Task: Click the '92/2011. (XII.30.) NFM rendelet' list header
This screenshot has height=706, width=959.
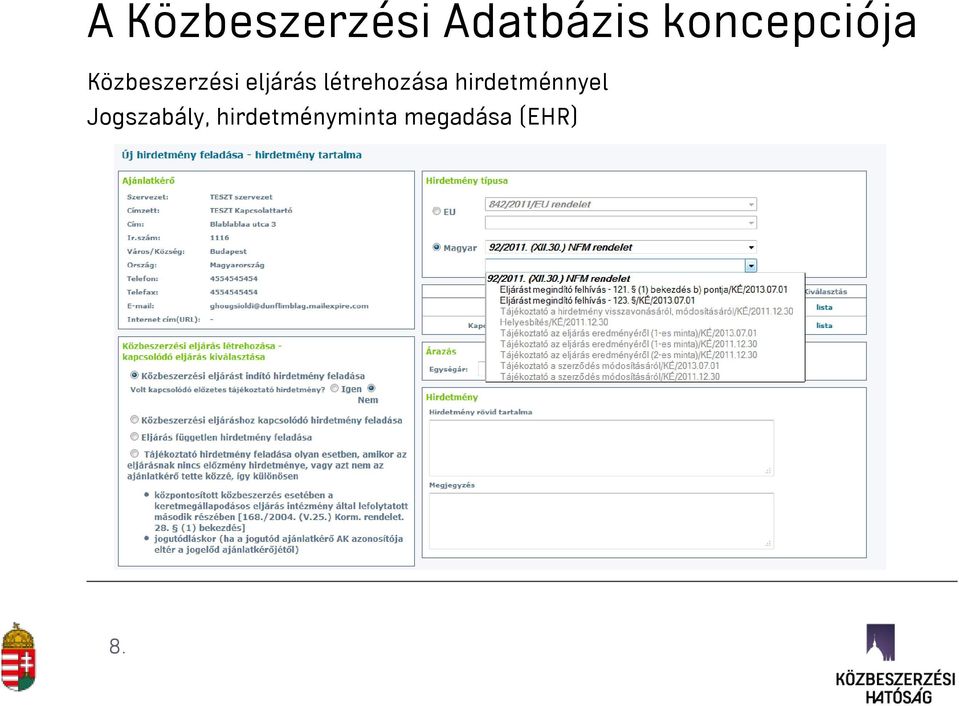Action: point(558,278)
